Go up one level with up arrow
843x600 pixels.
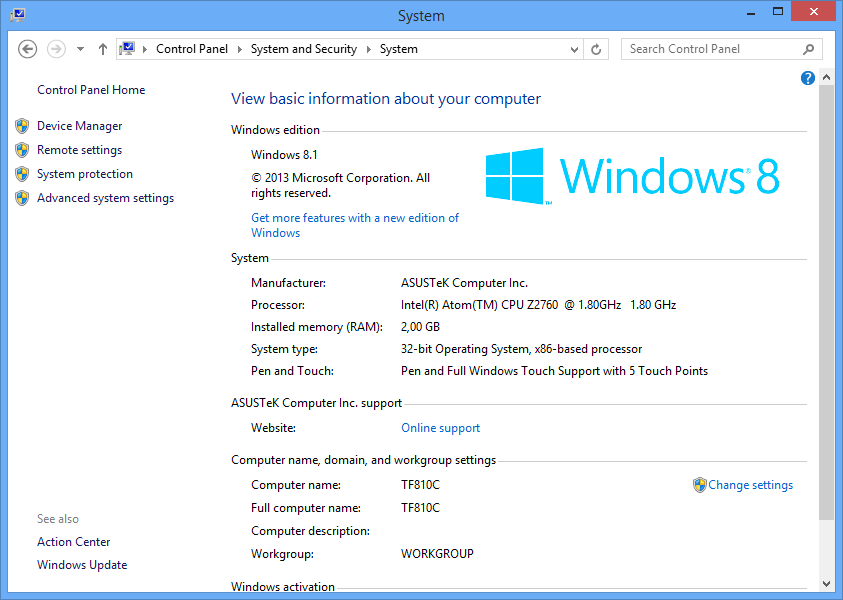pos(103,49)
